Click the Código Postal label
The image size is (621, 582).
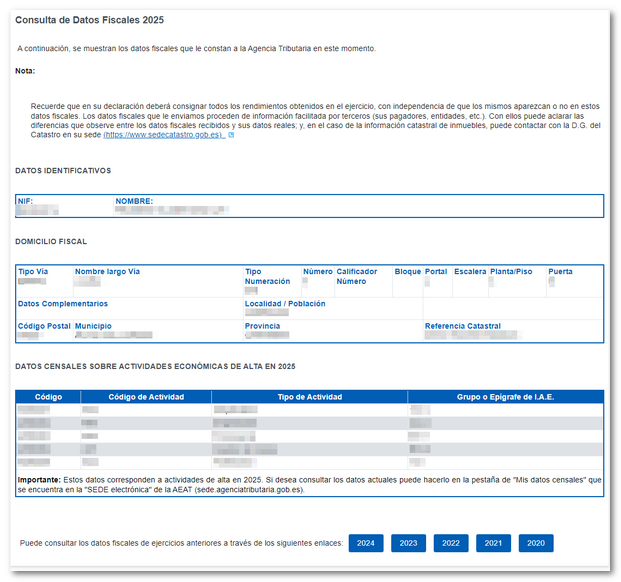coord(44,326)
